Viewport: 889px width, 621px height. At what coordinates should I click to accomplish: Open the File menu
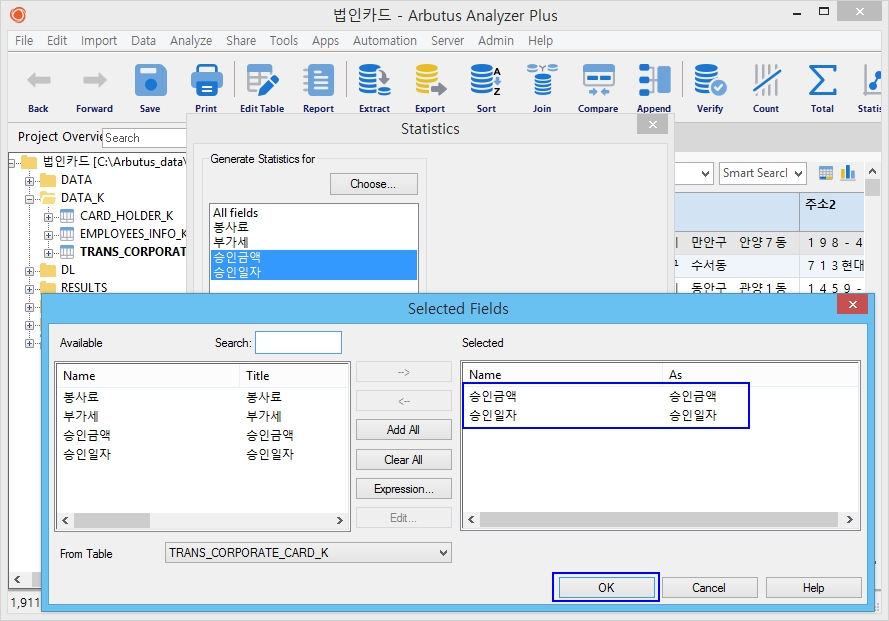24,41
